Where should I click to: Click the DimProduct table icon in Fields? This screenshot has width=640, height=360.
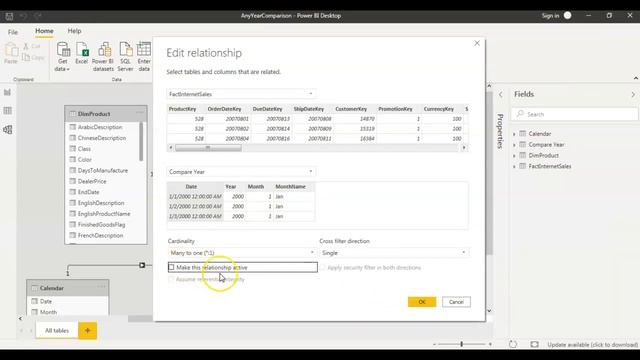(522, 155)
